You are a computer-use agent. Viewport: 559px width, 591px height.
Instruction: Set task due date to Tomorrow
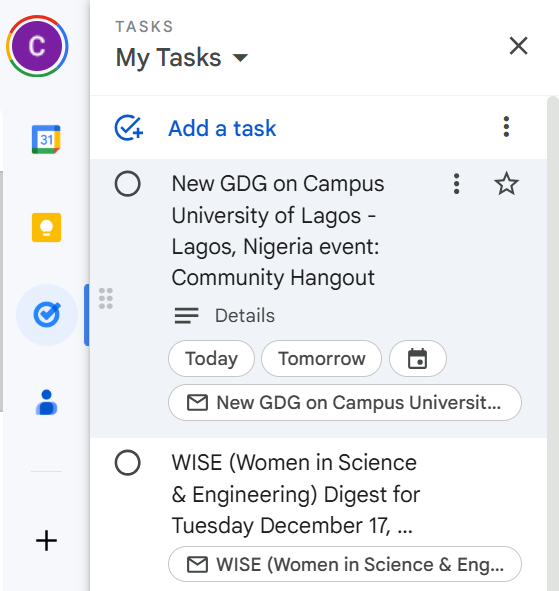pyautogui.click(x=322, y=358)
